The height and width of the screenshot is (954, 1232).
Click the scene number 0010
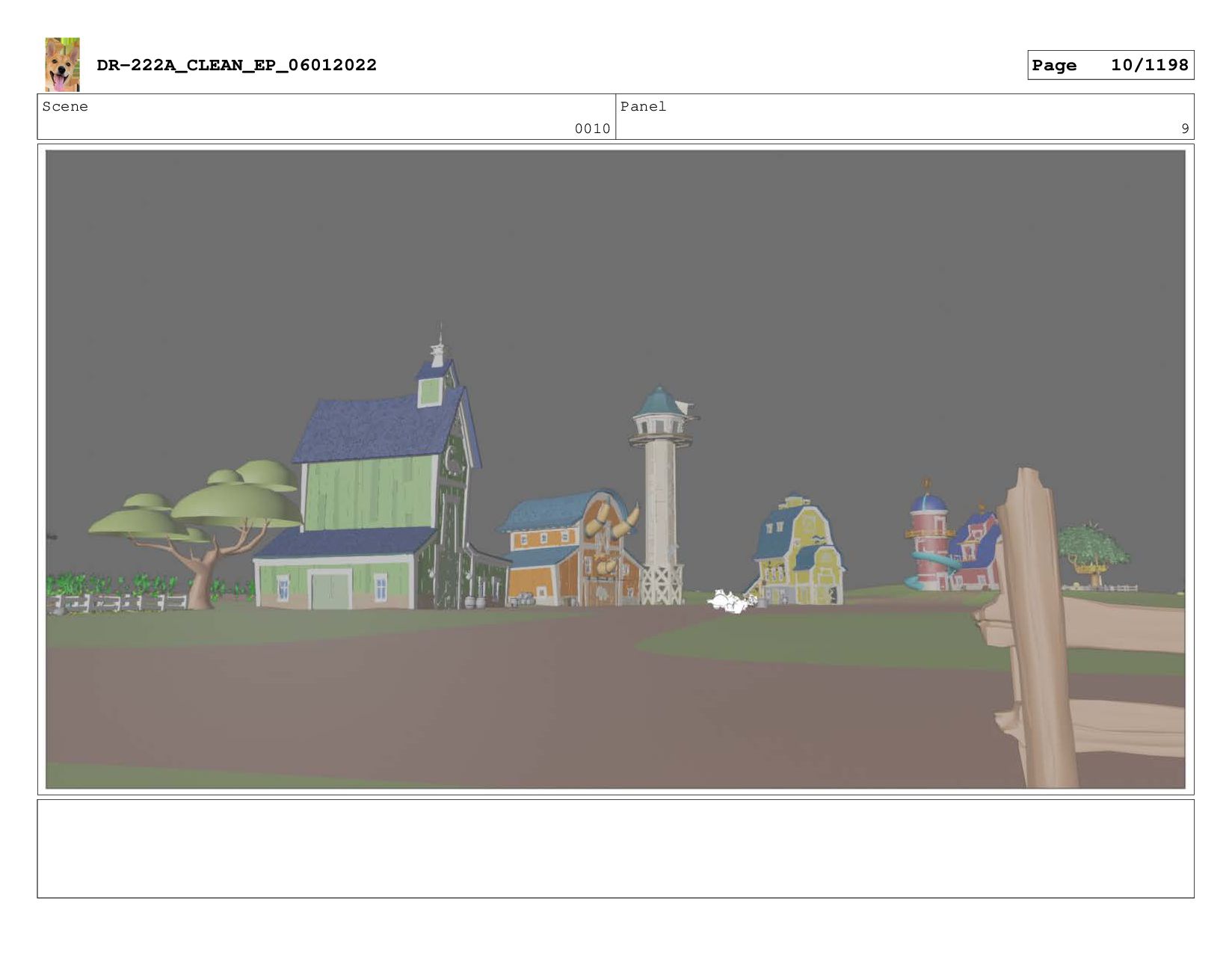pos(592,129)
